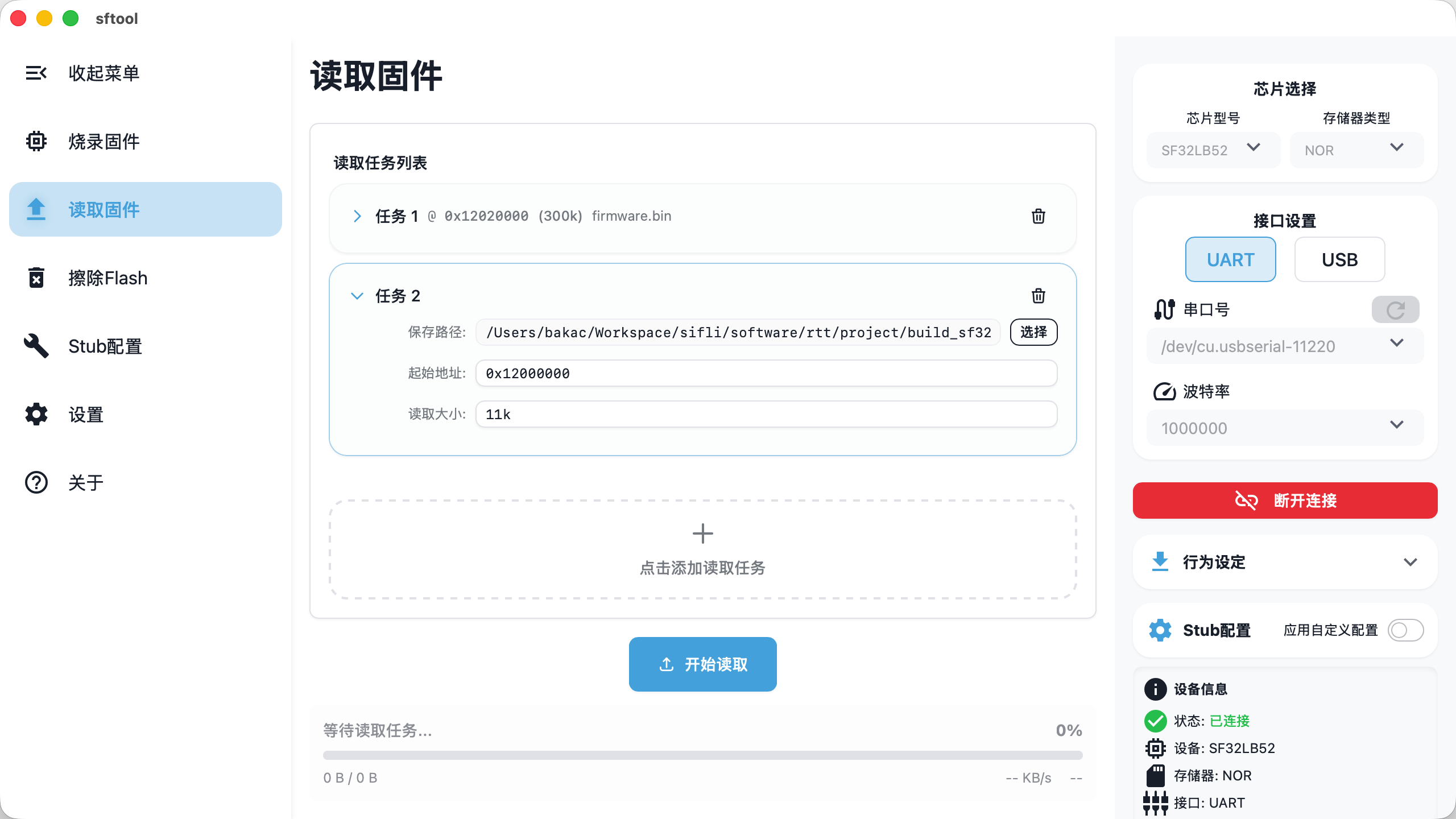Open the 设置 menu item
Viewport: 1456px width, 819px height.
tap(85, 414)
